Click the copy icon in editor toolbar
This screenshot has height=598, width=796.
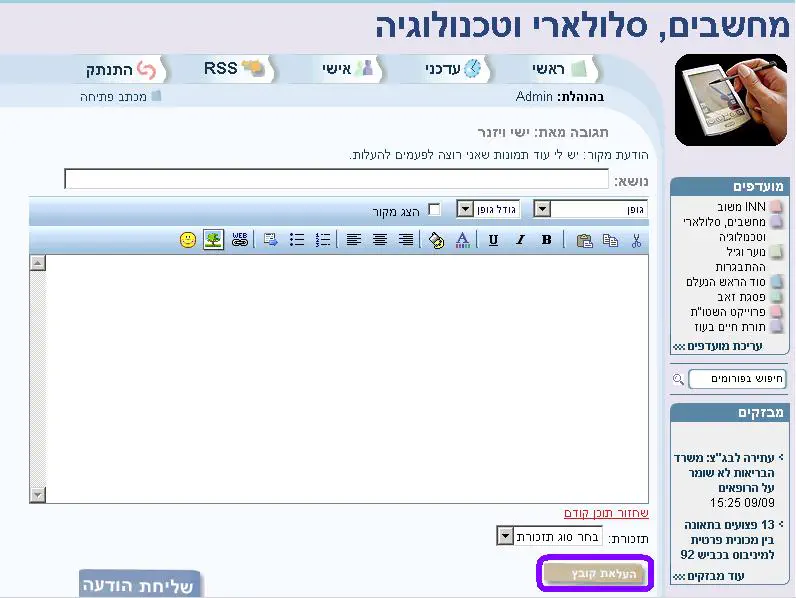pyautogui.click(x=610, y=240)
